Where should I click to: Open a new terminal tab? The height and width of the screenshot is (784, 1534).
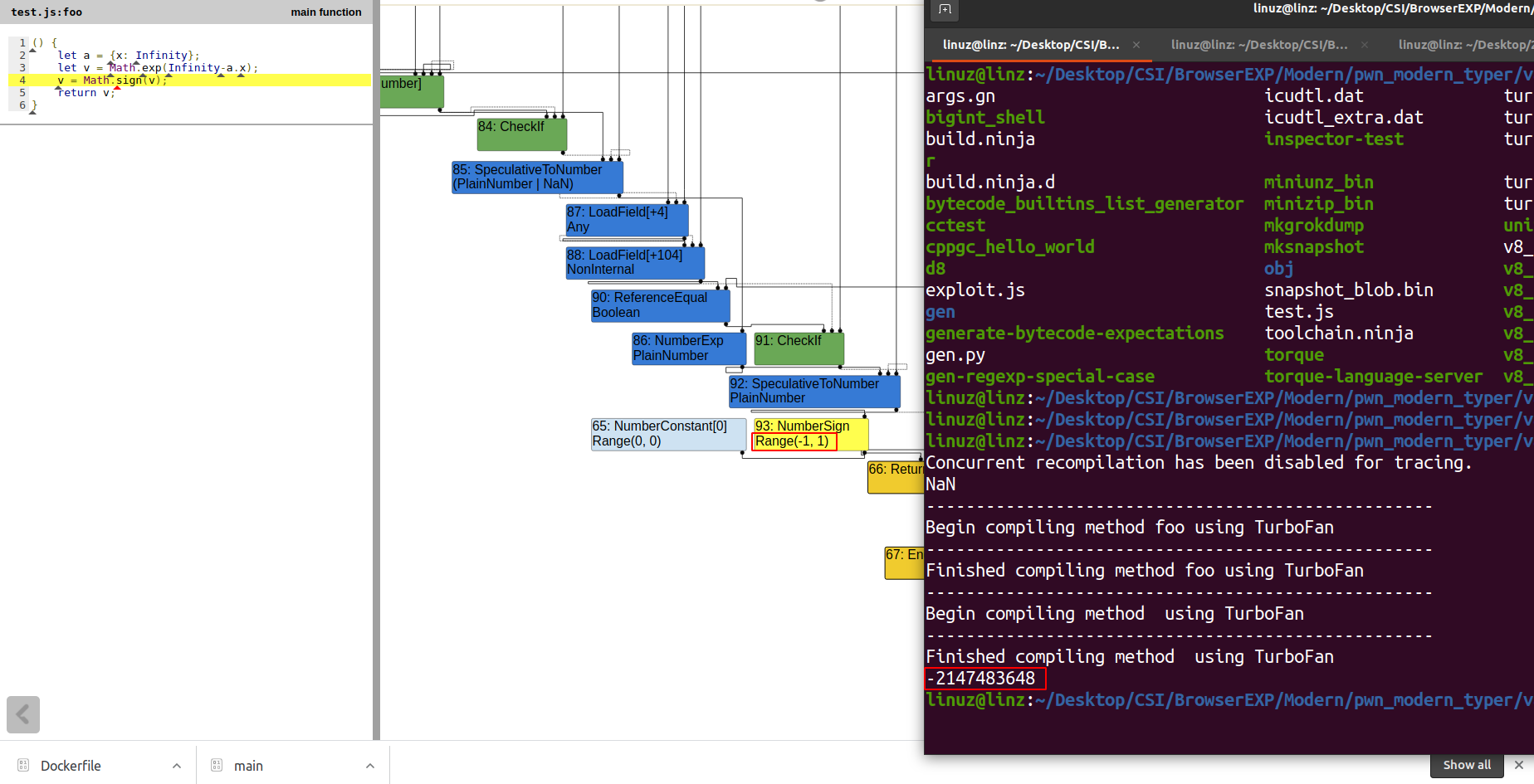(x=945, y=10)
